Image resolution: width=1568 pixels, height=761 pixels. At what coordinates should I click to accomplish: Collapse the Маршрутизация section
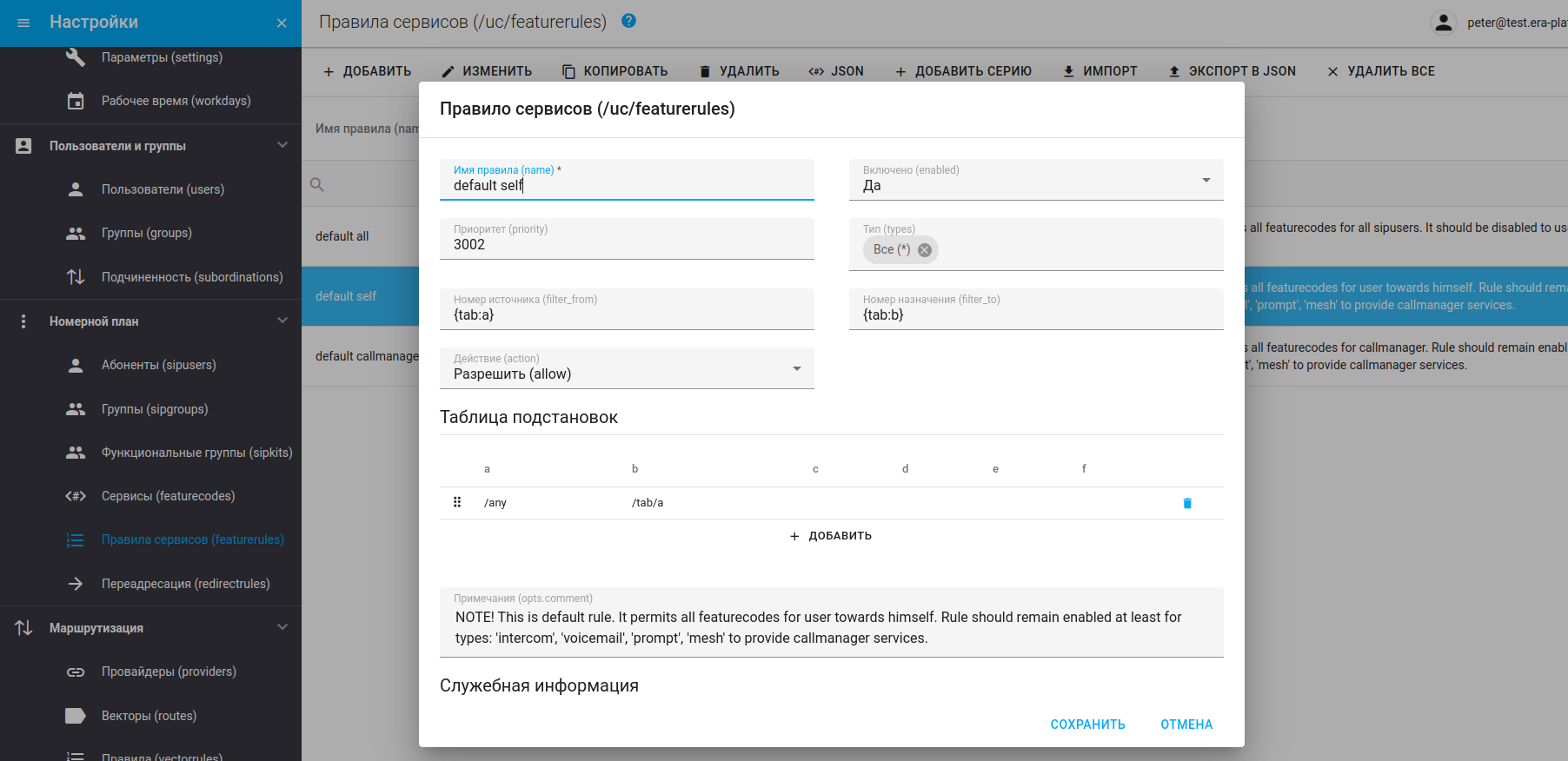[282, 627]
